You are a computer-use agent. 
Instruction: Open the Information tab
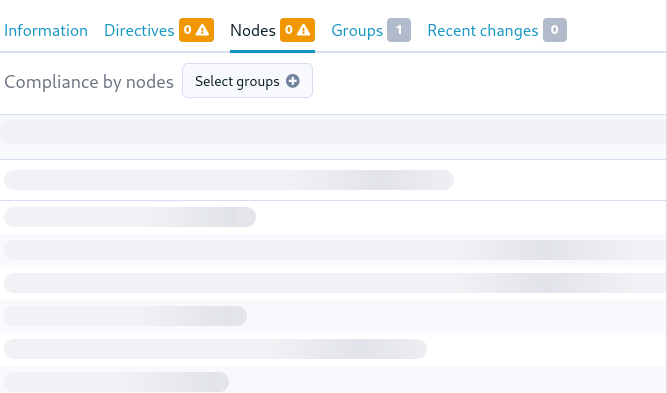[x=46, y=31]
